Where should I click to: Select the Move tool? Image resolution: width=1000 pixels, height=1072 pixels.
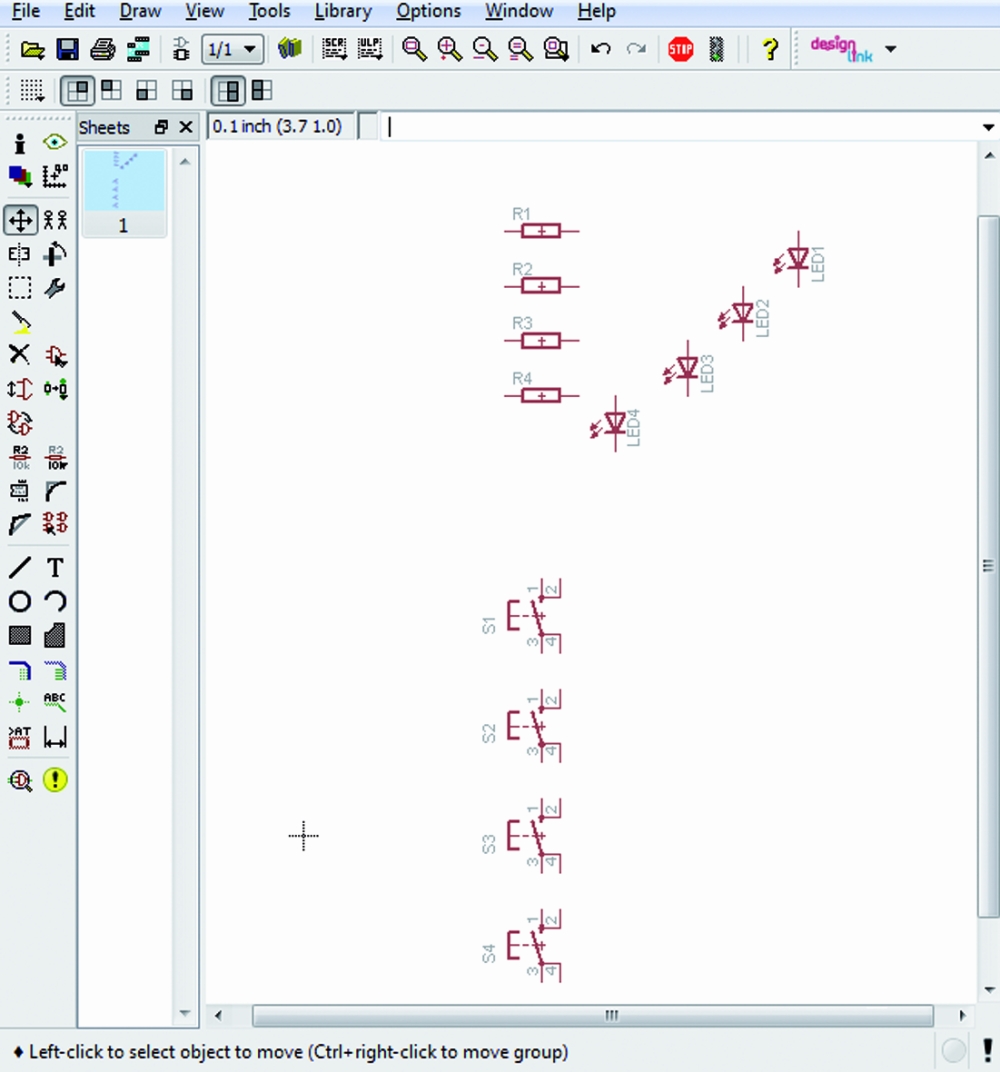(x=20, y=220)
